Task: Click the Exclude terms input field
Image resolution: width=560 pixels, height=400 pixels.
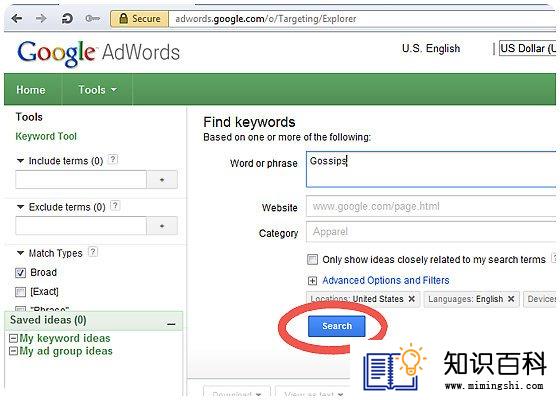Action: 81,225
